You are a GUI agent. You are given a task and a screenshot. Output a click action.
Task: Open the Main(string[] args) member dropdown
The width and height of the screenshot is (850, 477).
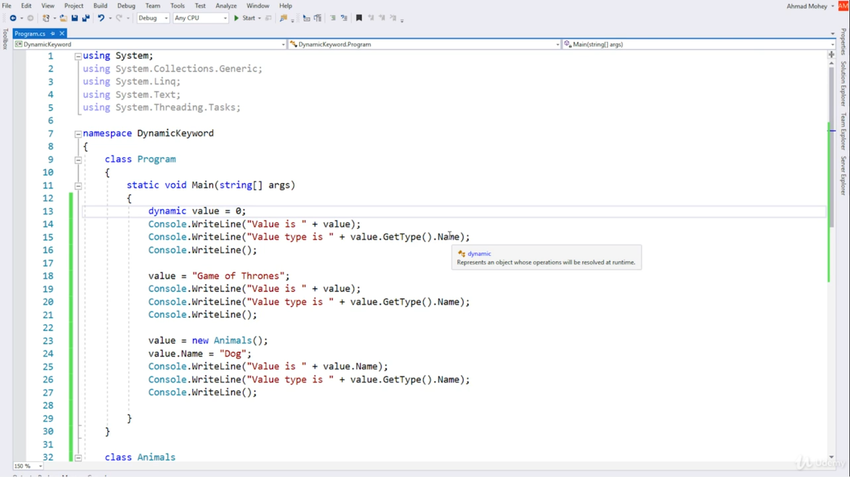[x=698, y=44]
